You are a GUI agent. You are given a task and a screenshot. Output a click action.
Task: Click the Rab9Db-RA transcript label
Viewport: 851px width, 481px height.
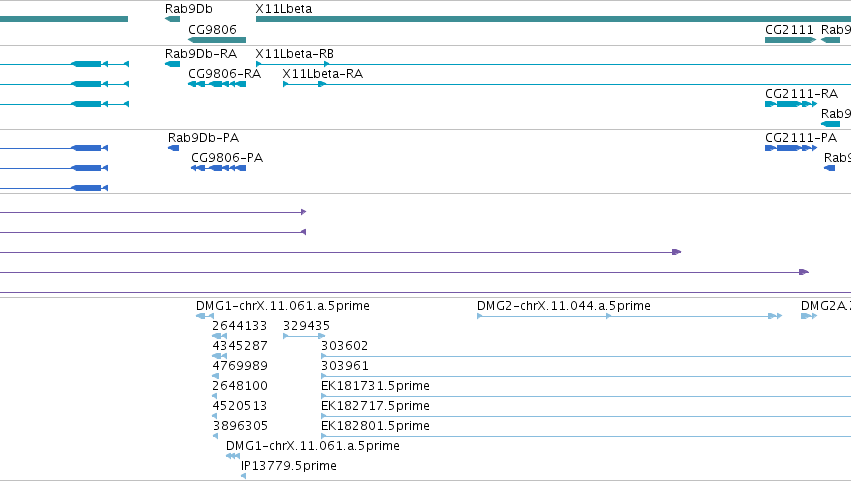201,54
